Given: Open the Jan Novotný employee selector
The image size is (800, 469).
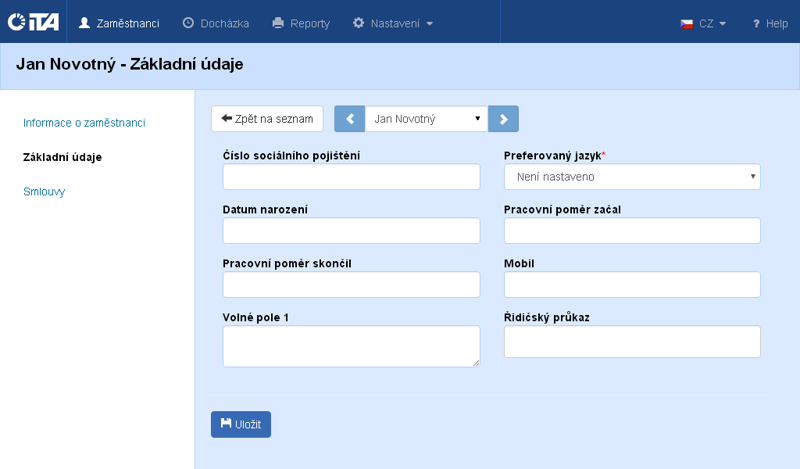Looking at the screenshot, I should point(426,119).
